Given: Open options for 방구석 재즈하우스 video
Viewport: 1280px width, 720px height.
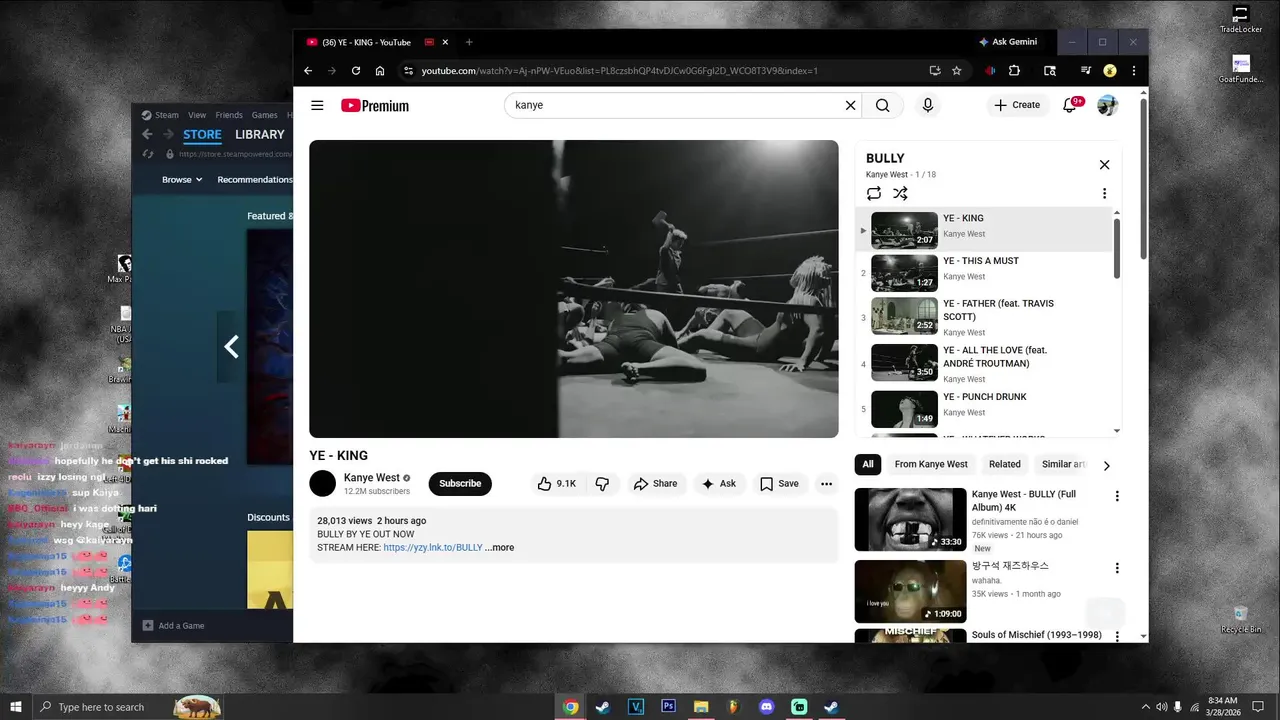Looking at the screenshot, I should [x=1117, y=568].
